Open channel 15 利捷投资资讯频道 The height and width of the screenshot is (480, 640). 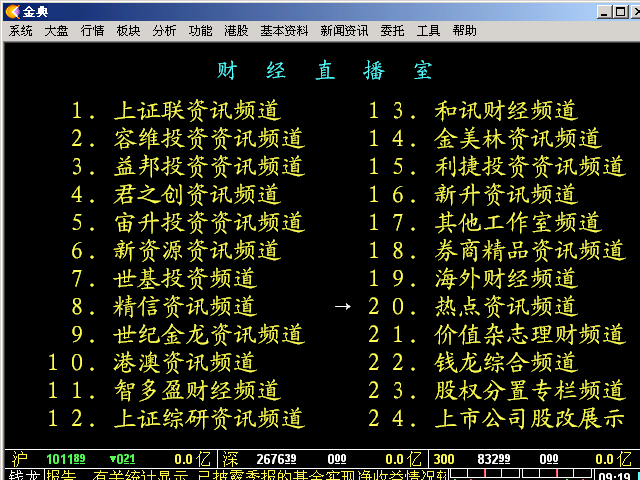[x=497, y=166]
